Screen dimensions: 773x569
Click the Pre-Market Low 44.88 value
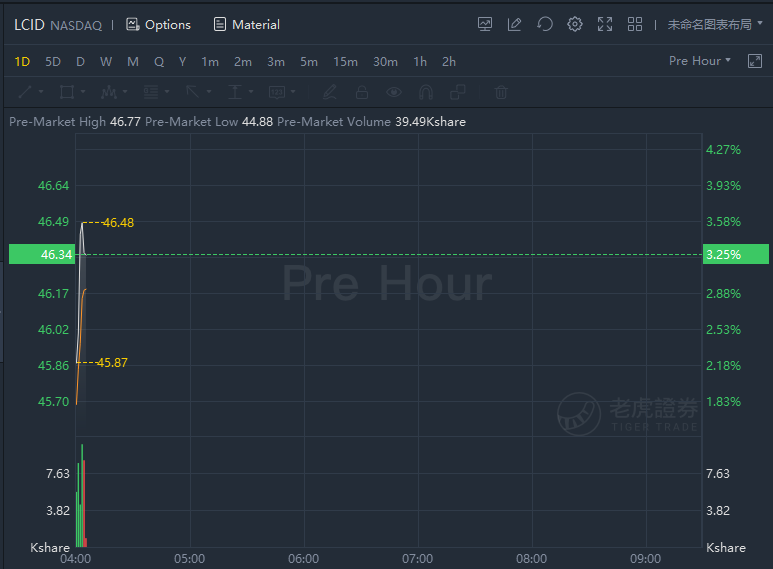(x=257, y=122)
